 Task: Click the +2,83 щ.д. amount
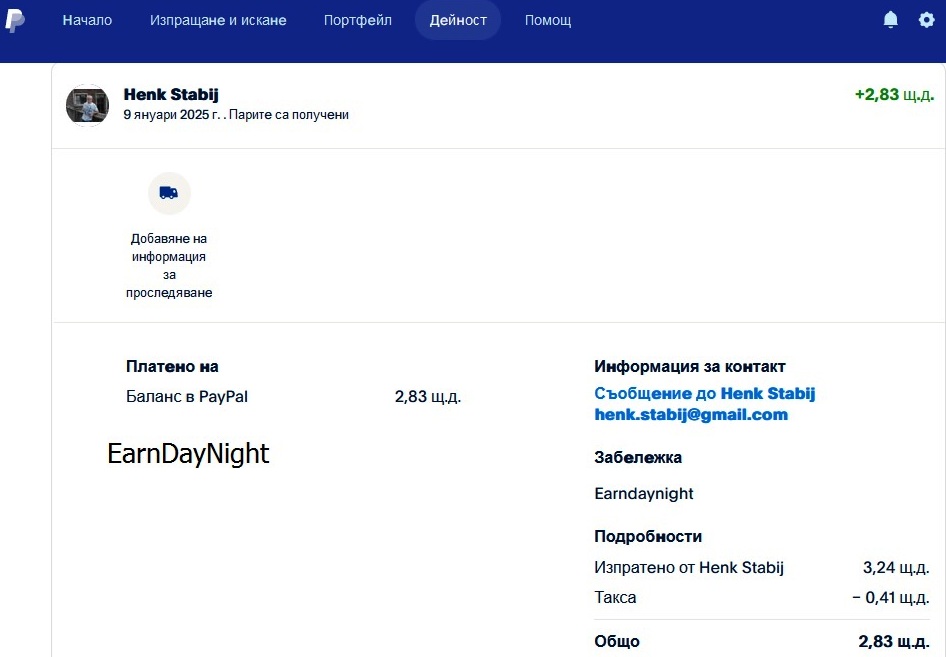(894, 94)
